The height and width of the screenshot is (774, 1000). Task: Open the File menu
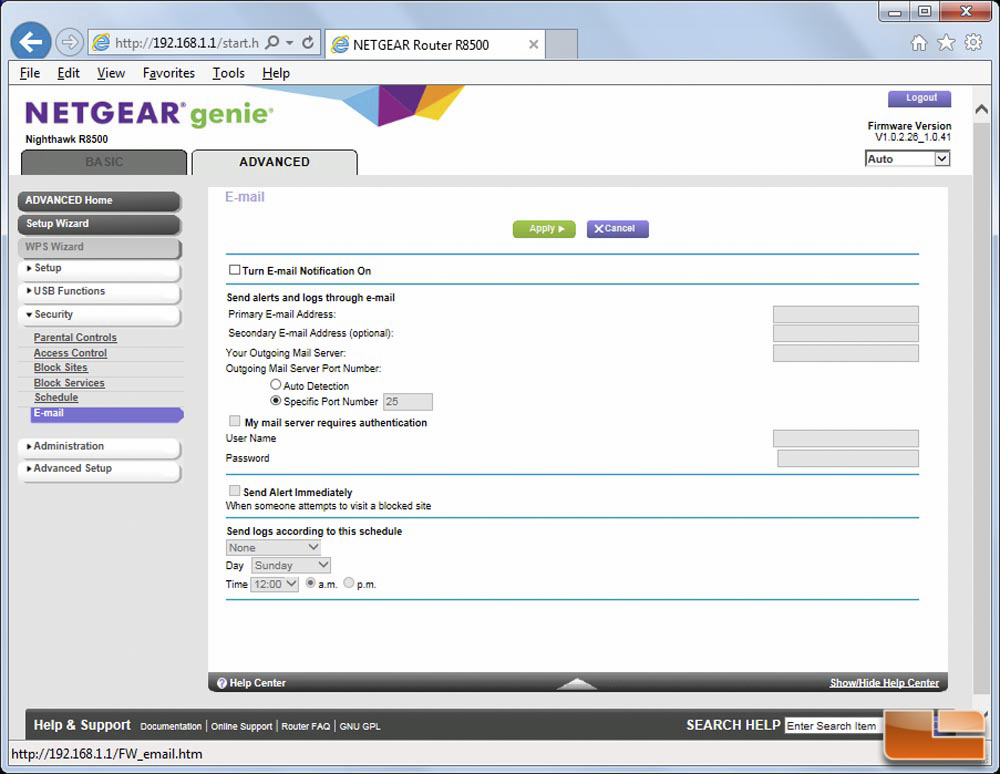click(x=29, y=73)
